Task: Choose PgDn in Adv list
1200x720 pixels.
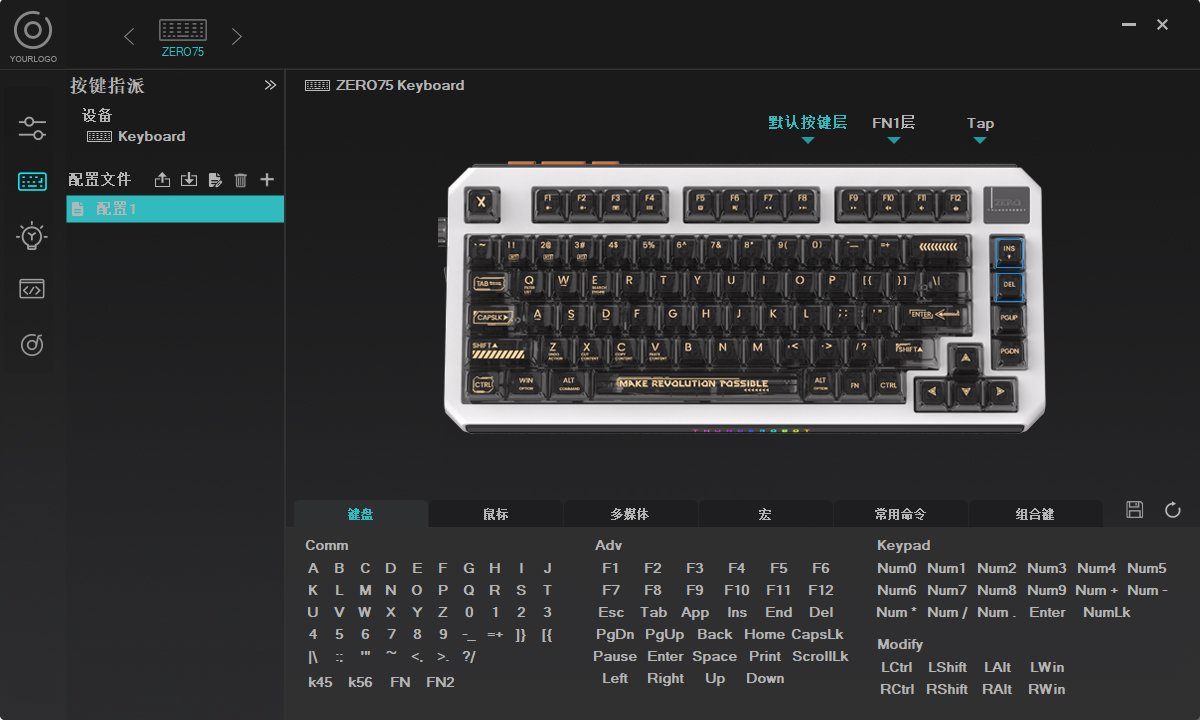Action: click(615, 634)
